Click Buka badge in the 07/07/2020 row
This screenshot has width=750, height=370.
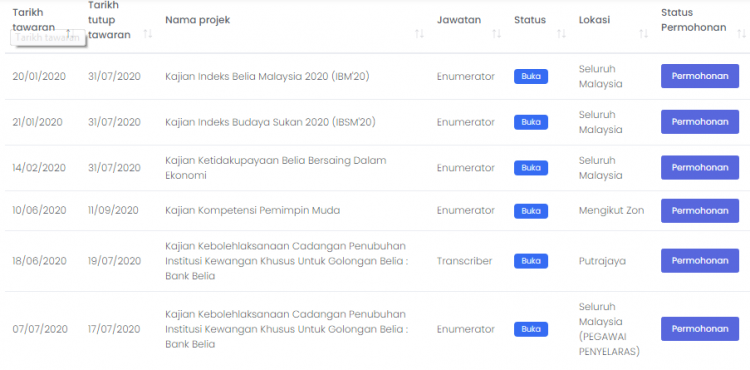pos(531,329)
